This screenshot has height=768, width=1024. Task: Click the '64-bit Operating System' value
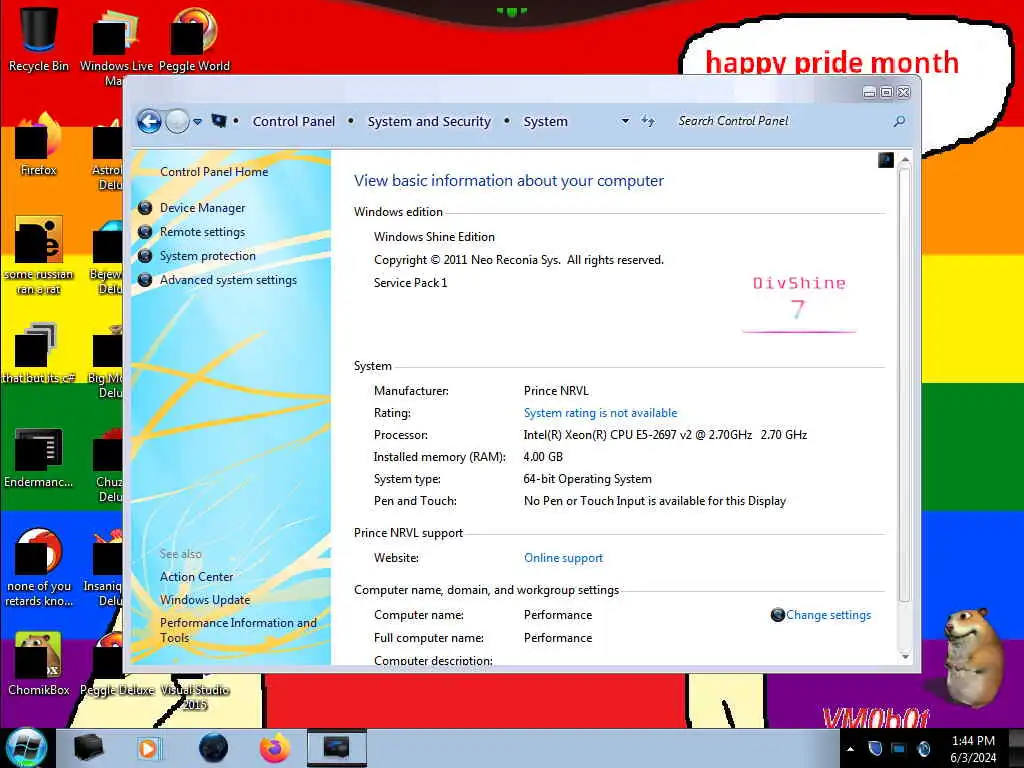point(587,479)
